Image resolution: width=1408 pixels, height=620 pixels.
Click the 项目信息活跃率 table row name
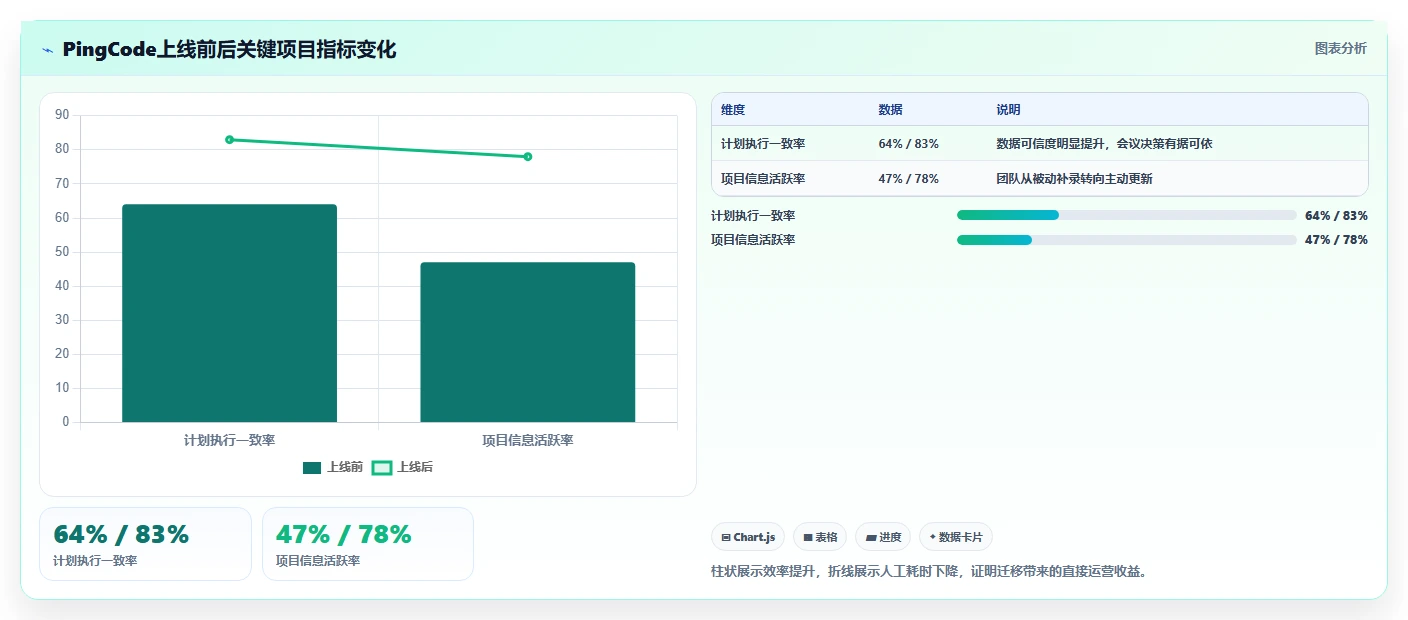coord(763,179)
